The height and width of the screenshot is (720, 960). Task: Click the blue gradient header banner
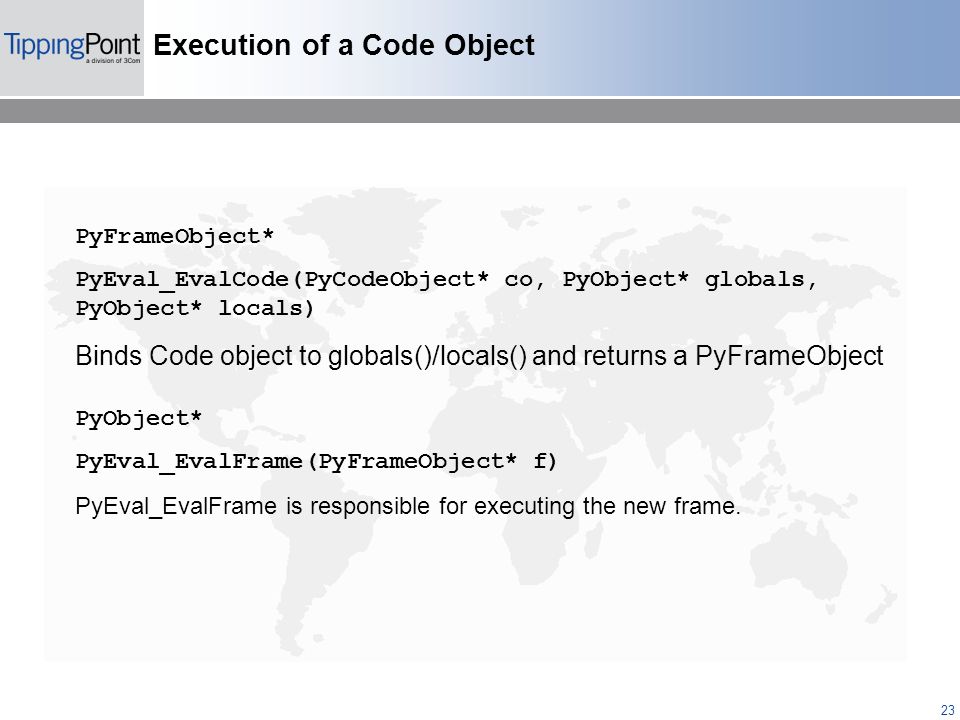pyautogui.click(x=551, y=48)
